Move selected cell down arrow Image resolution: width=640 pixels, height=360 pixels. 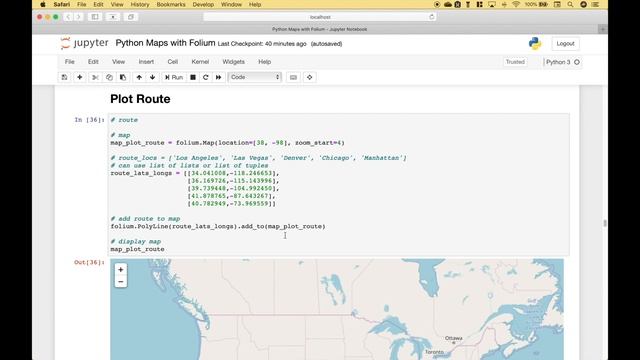click(x=152, y=77)
